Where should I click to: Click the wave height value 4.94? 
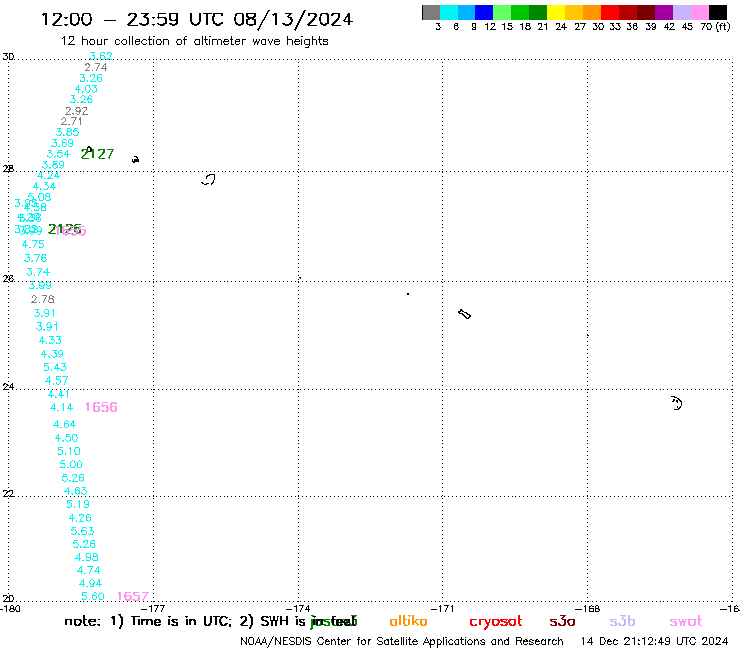[x=91, y=583]
